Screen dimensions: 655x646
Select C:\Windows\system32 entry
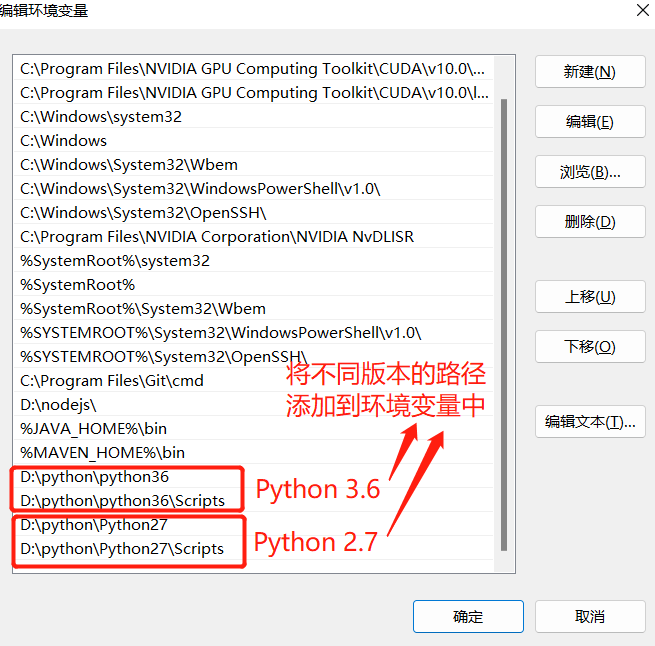254,117
